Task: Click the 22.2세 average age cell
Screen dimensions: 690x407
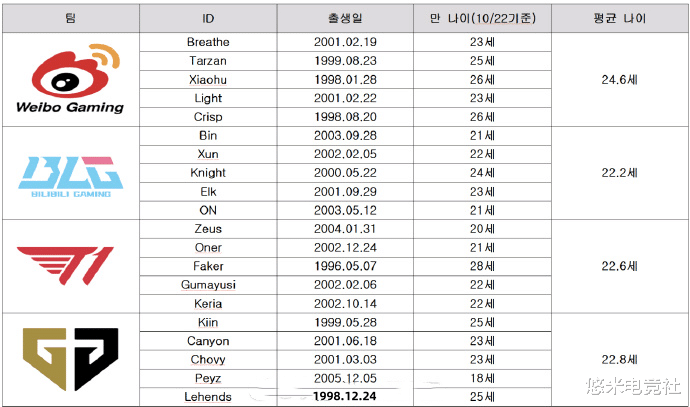Action: 620,173
